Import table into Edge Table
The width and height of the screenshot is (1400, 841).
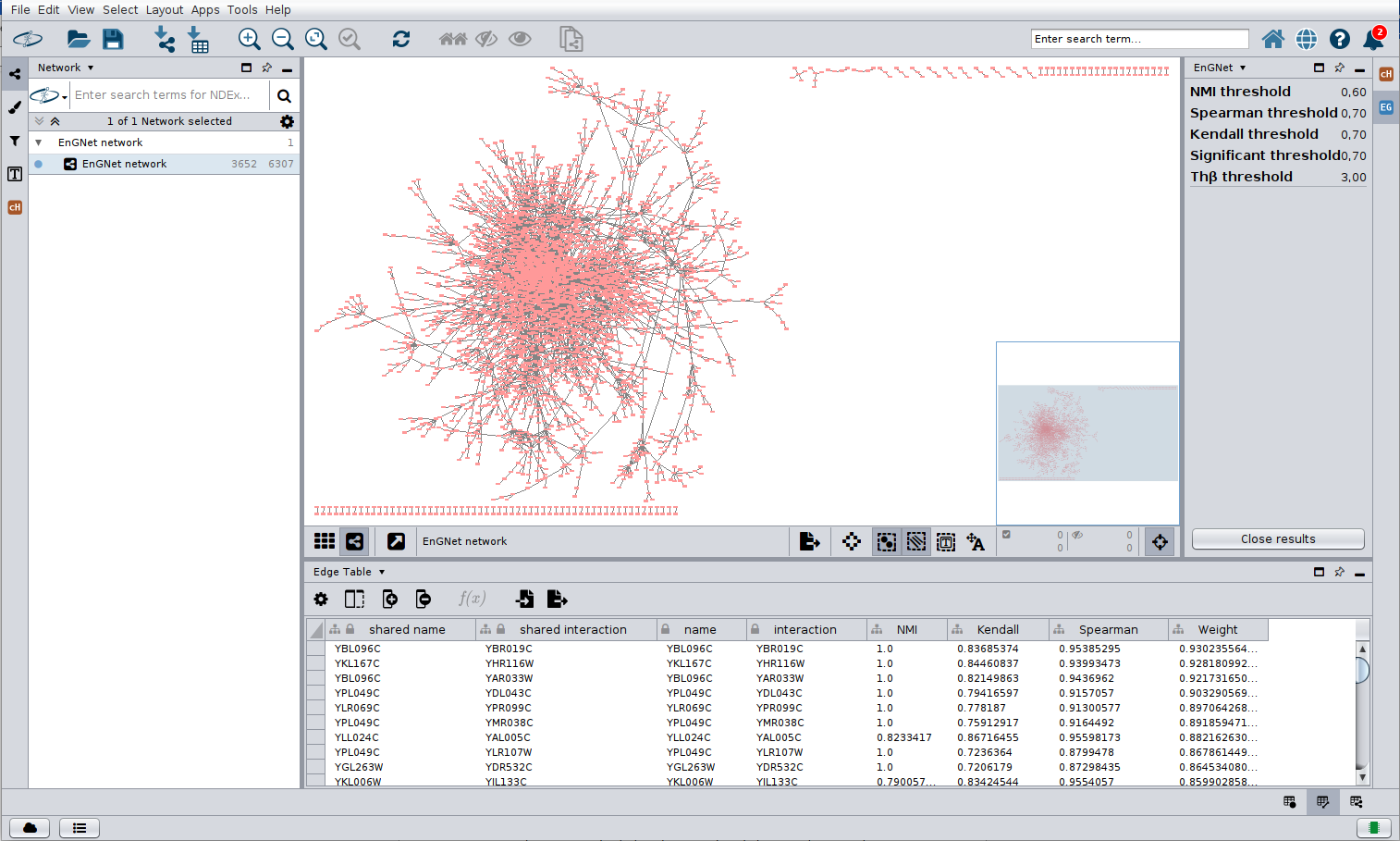(524, 599)
